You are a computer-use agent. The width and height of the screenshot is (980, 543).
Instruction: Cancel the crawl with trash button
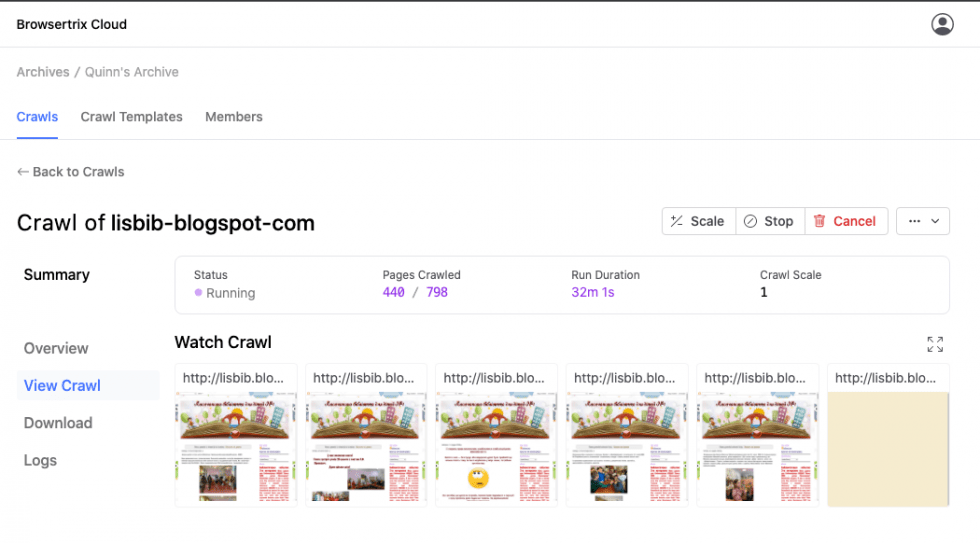pos(844,221)
